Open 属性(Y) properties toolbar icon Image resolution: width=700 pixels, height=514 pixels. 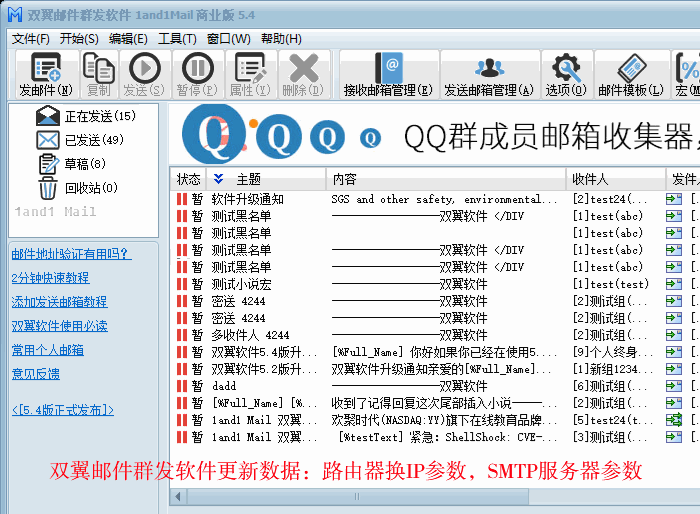click(250, 67)
